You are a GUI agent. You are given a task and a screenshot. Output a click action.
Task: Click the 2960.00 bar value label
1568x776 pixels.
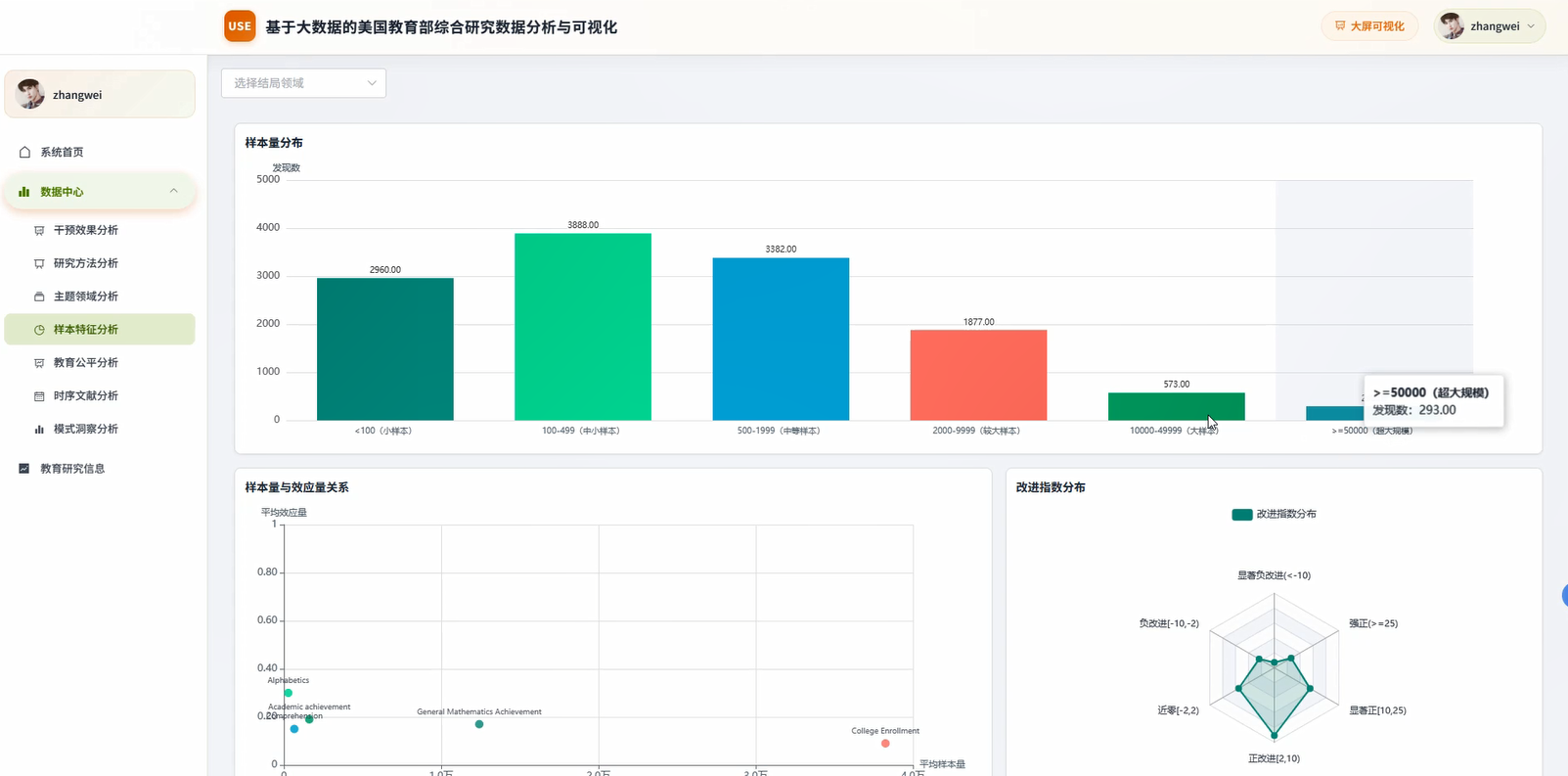[385, 270]
